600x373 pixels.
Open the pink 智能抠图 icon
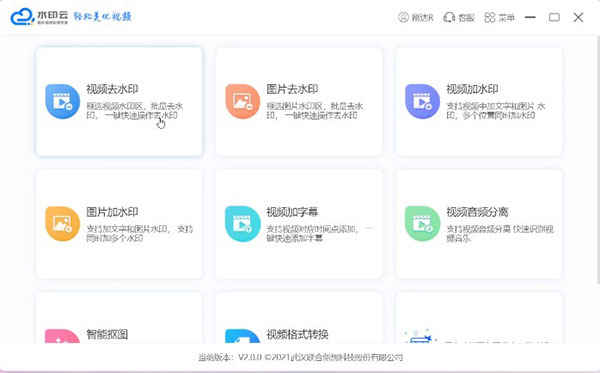(x=62, y=336)
